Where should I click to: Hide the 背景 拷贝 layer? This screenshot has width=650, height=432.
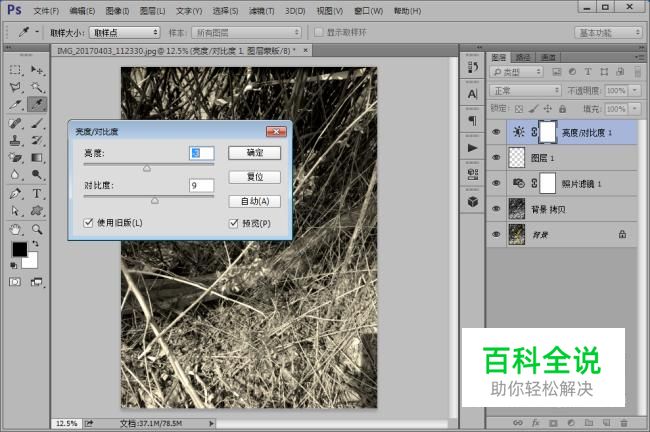(496, 209)
